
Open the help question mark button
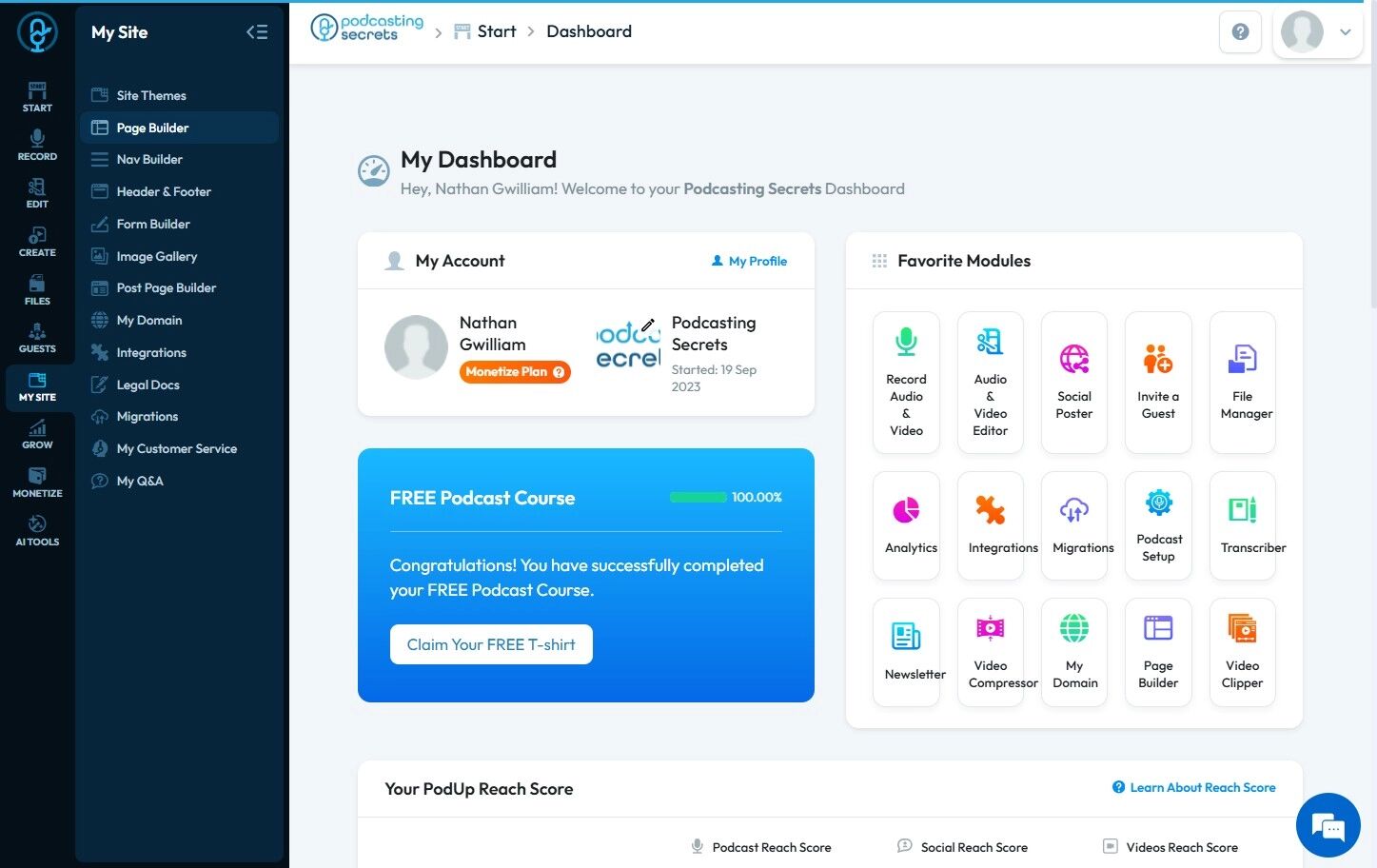tap(1240, 32)
